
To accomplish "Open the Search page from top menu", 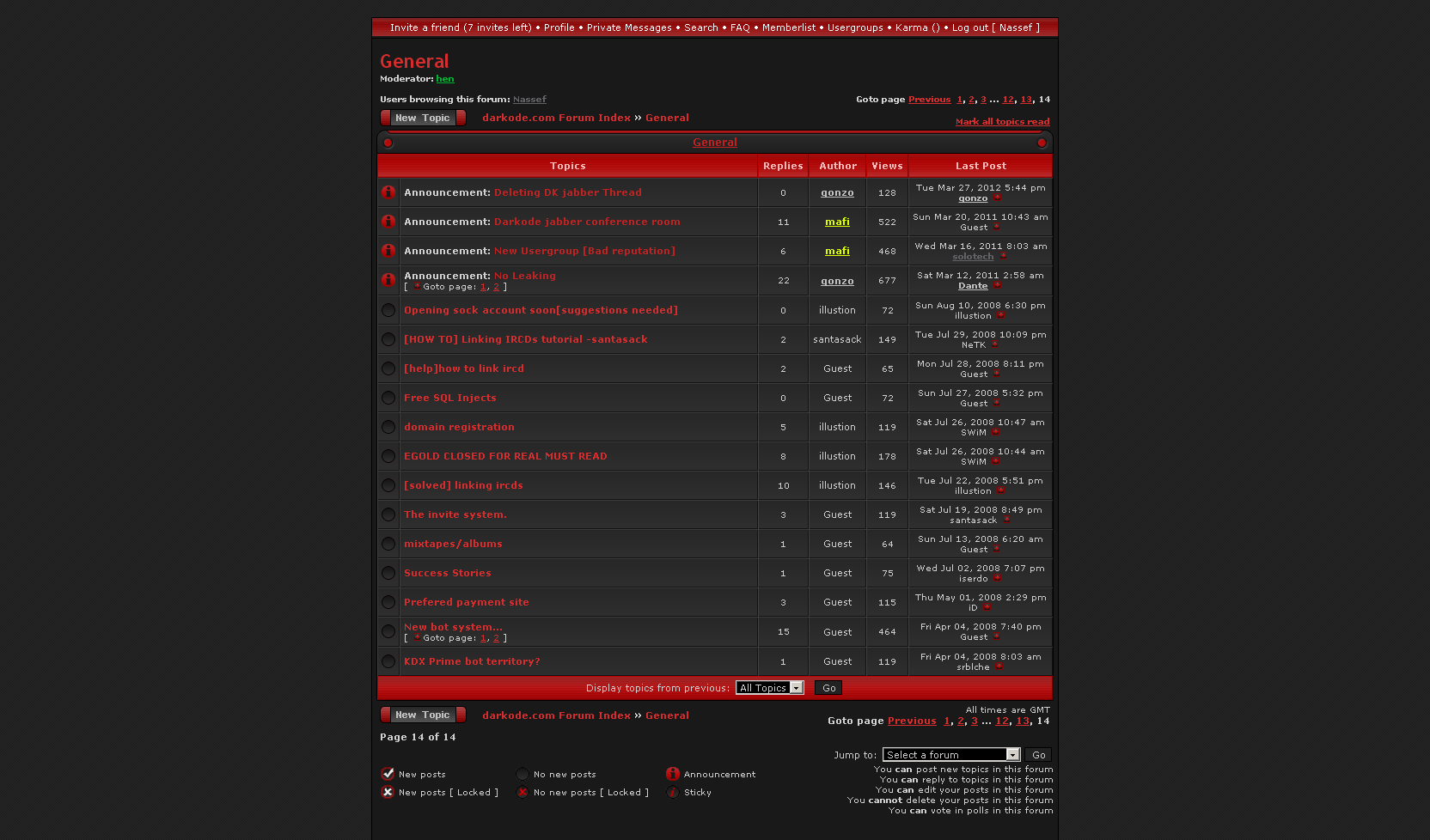I will pyautogui.click(x=700, y=27).
